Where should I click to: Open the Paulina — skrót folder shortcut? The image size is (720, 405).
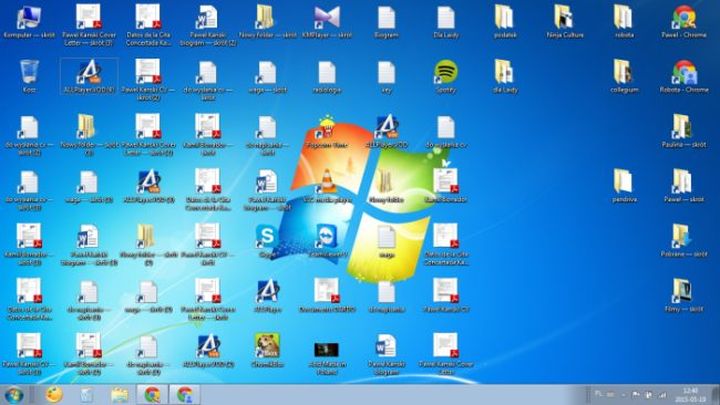coord(684,131)
